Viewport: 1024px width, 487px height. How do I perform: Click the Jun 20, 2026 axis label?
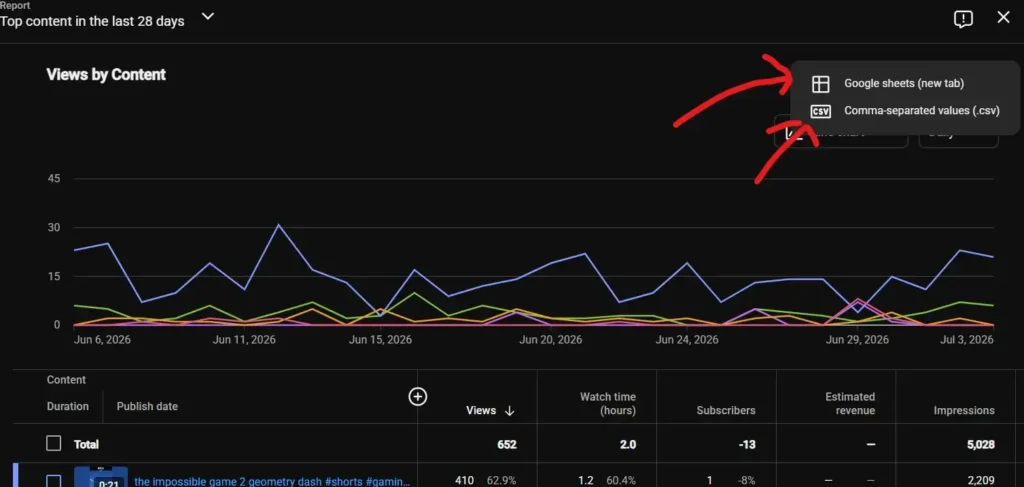(551, 339)
